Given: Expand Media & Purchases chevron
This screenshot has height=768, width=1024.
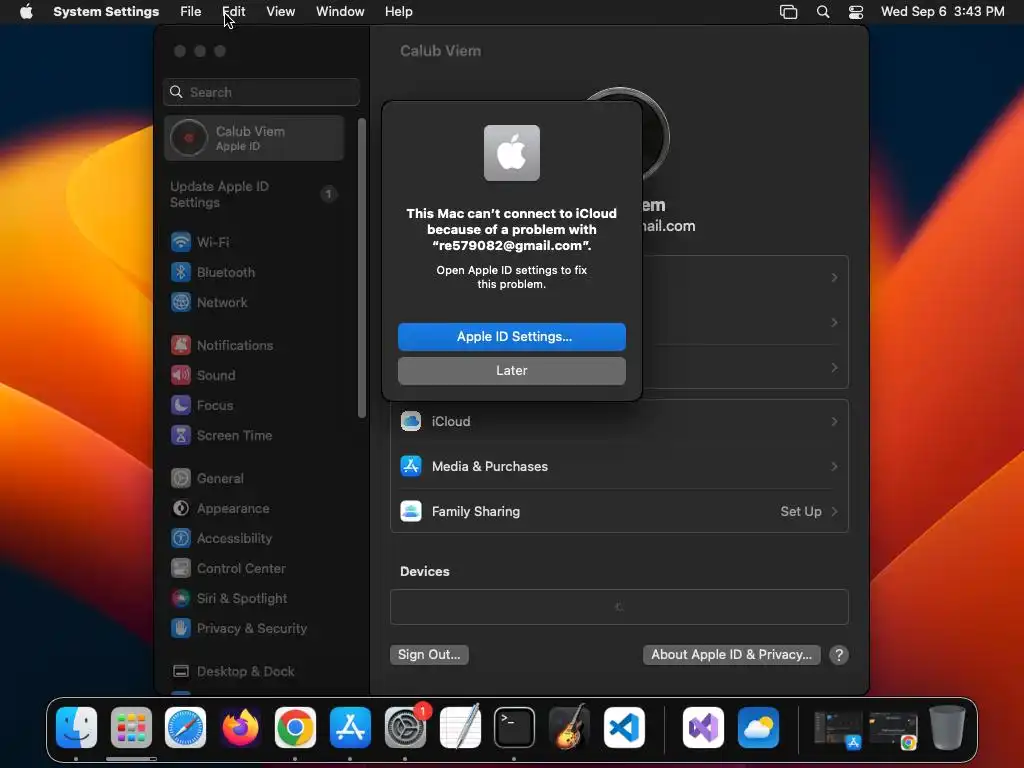Looking at the screenshot, I should pyautogui.click(x=834, y=466).
